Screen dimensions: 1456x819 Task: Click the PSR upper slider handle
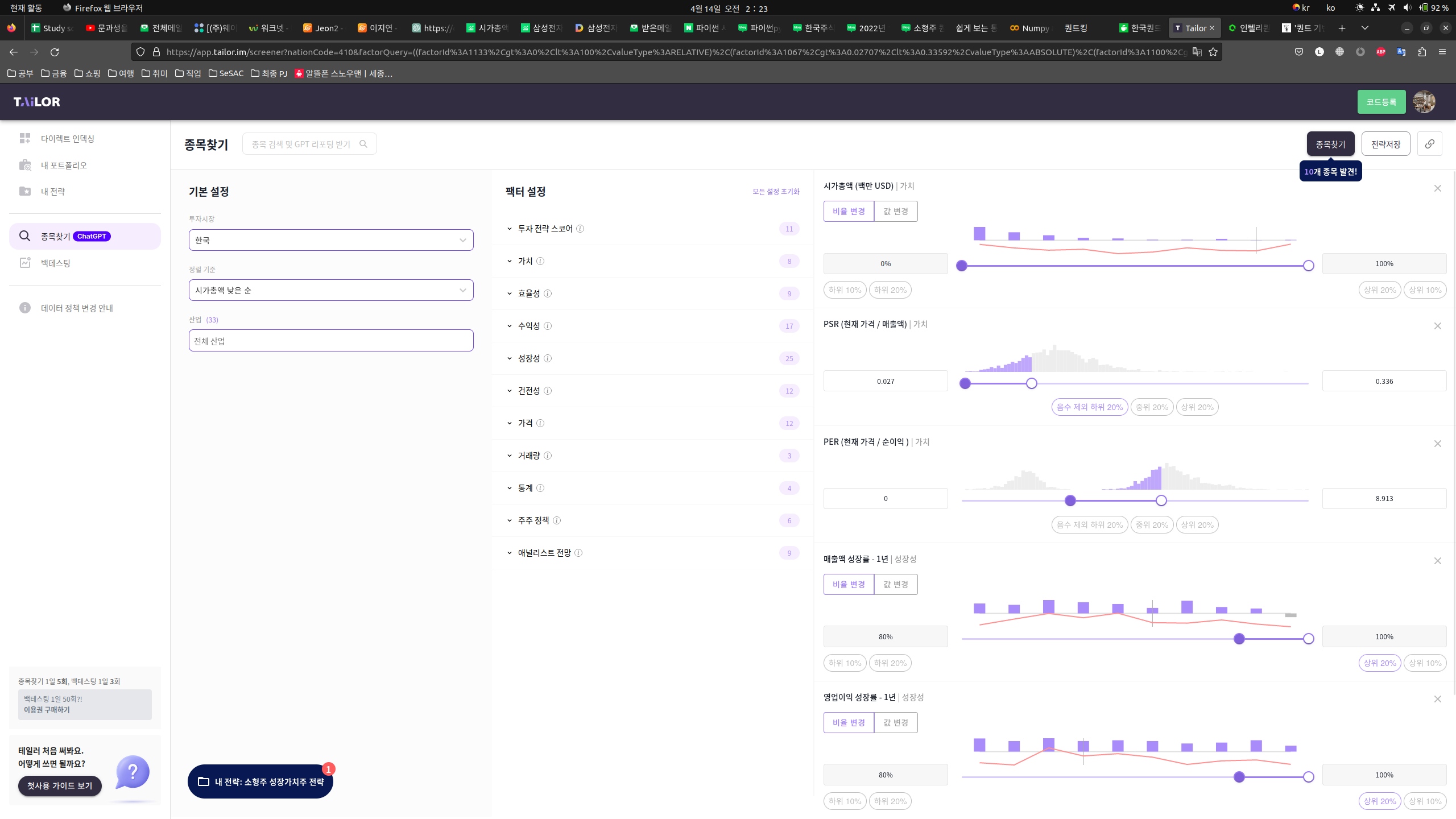1032,383
